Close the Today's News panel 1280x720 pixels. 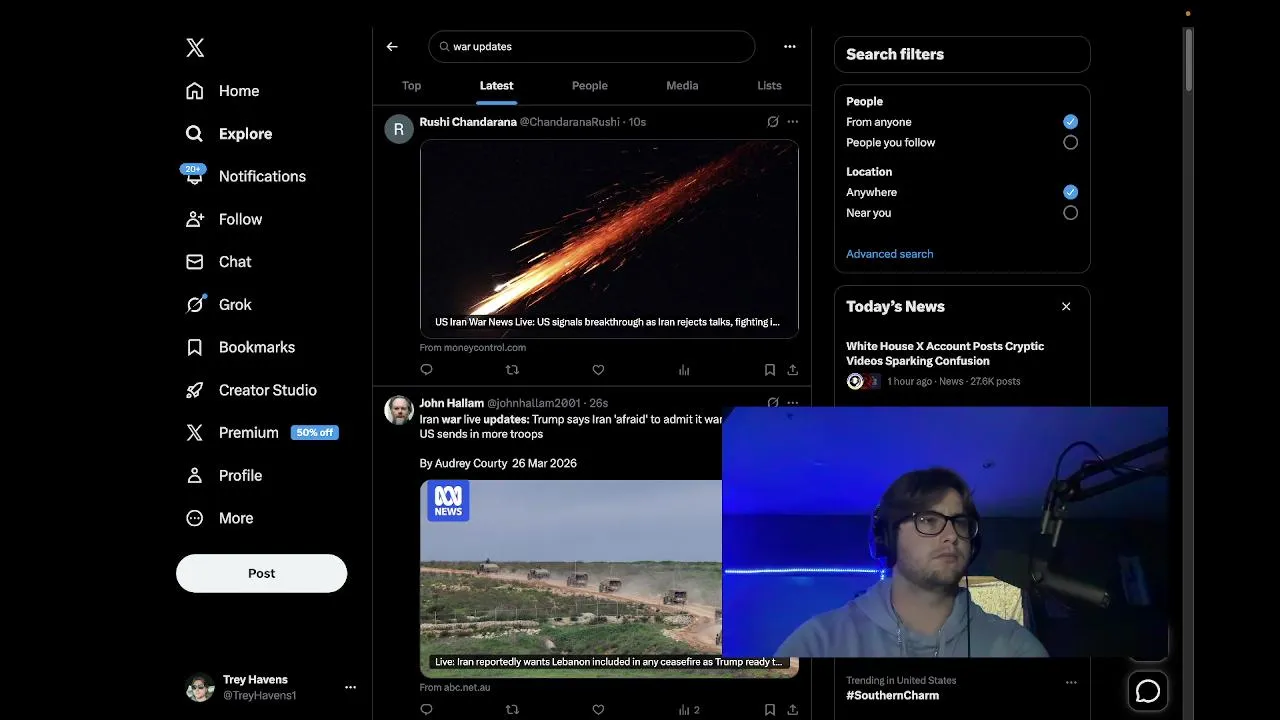pos(1066,307)
